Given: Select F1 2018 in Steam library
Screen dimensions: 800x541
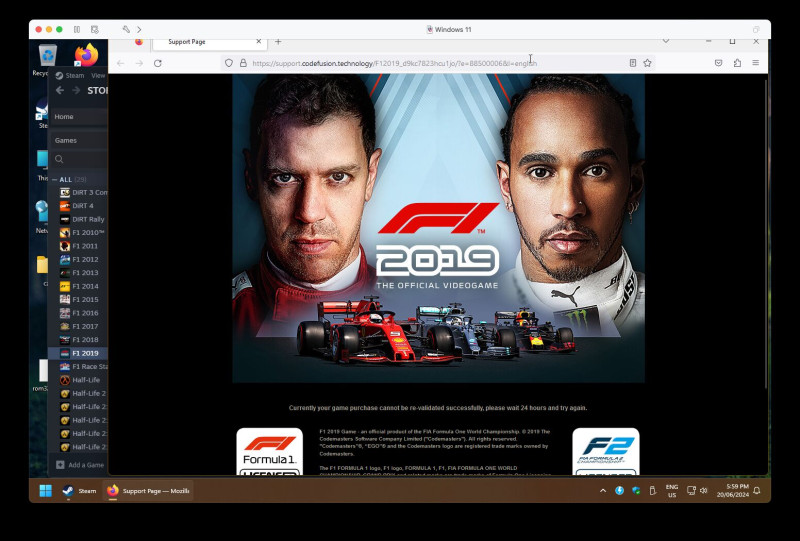Looking at the screenshot, I should click(x=79, y=340).
